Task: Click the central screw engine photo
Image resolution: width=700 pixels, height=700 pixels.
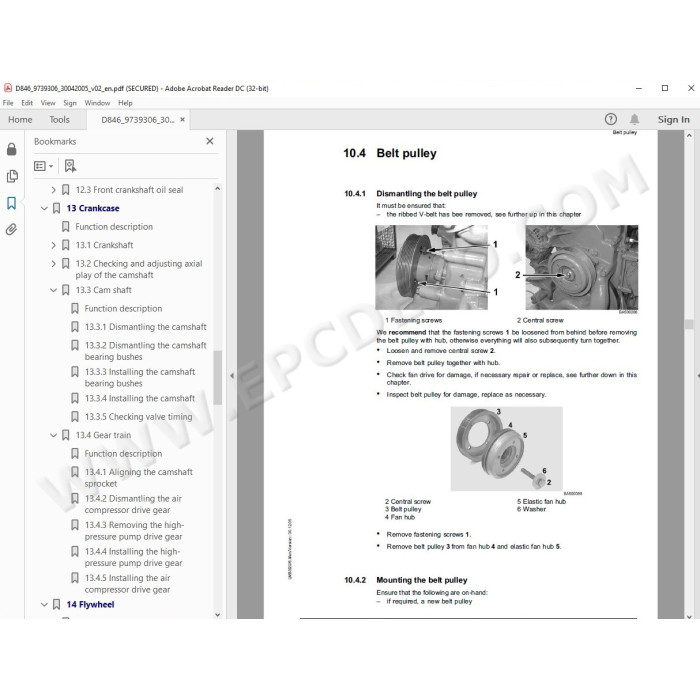Action: click(x=581, y=267)
